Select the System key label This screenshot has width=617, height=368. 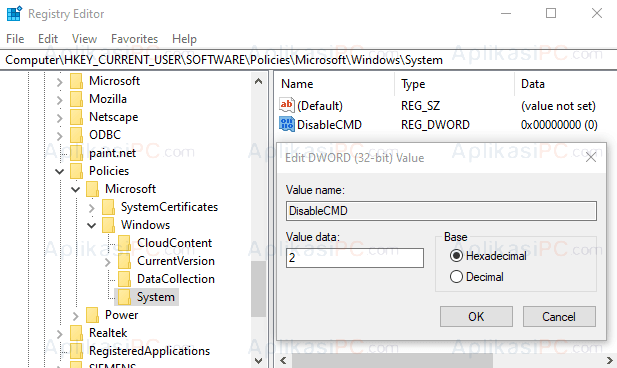(156, 297)
